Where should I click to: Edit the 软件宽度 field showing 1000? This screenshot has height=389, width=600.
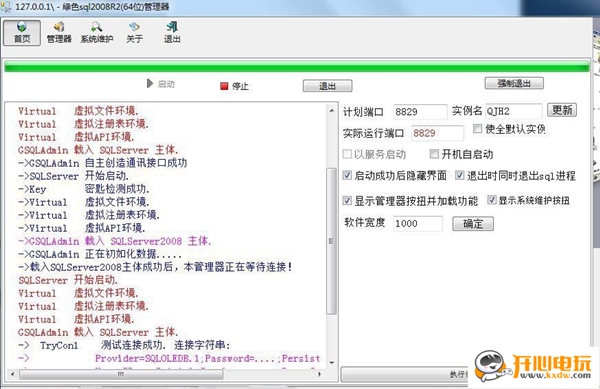point(417,223)
